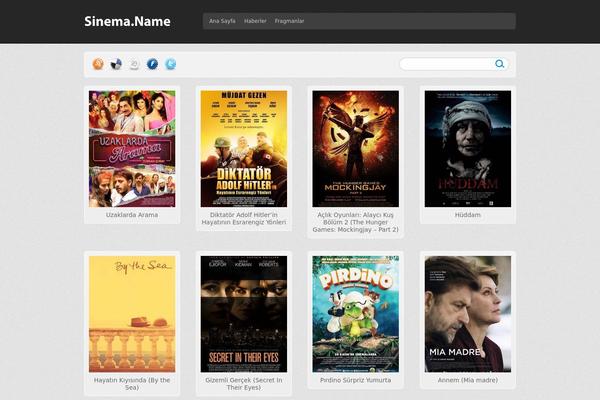Open the Diktatör Adolf Hitler poster
Image resolution: width=600 pixels, height=400 pixels.
click(244, 149)
